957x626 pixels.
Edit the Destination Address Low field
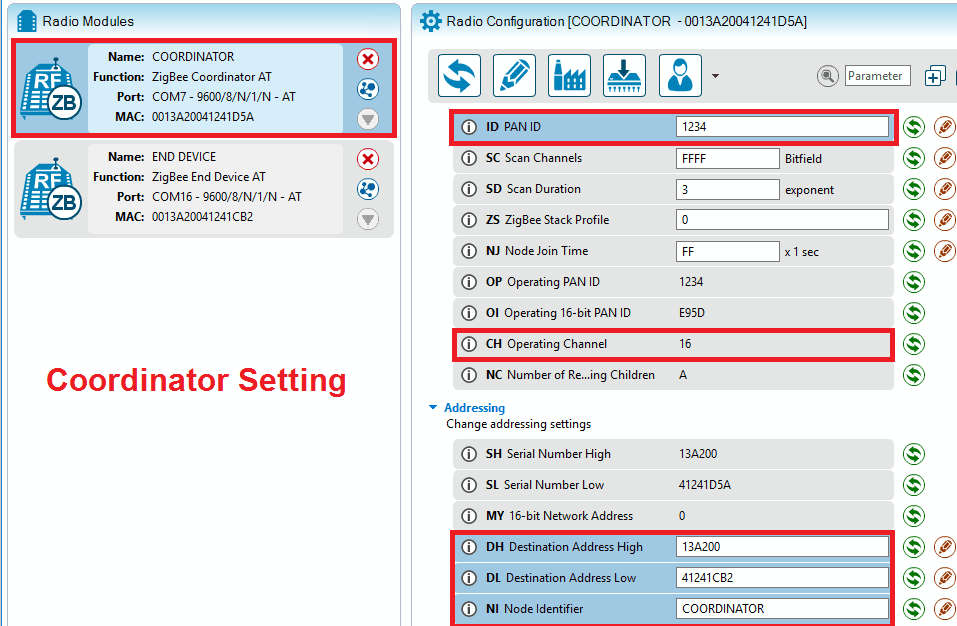(782, 578)
